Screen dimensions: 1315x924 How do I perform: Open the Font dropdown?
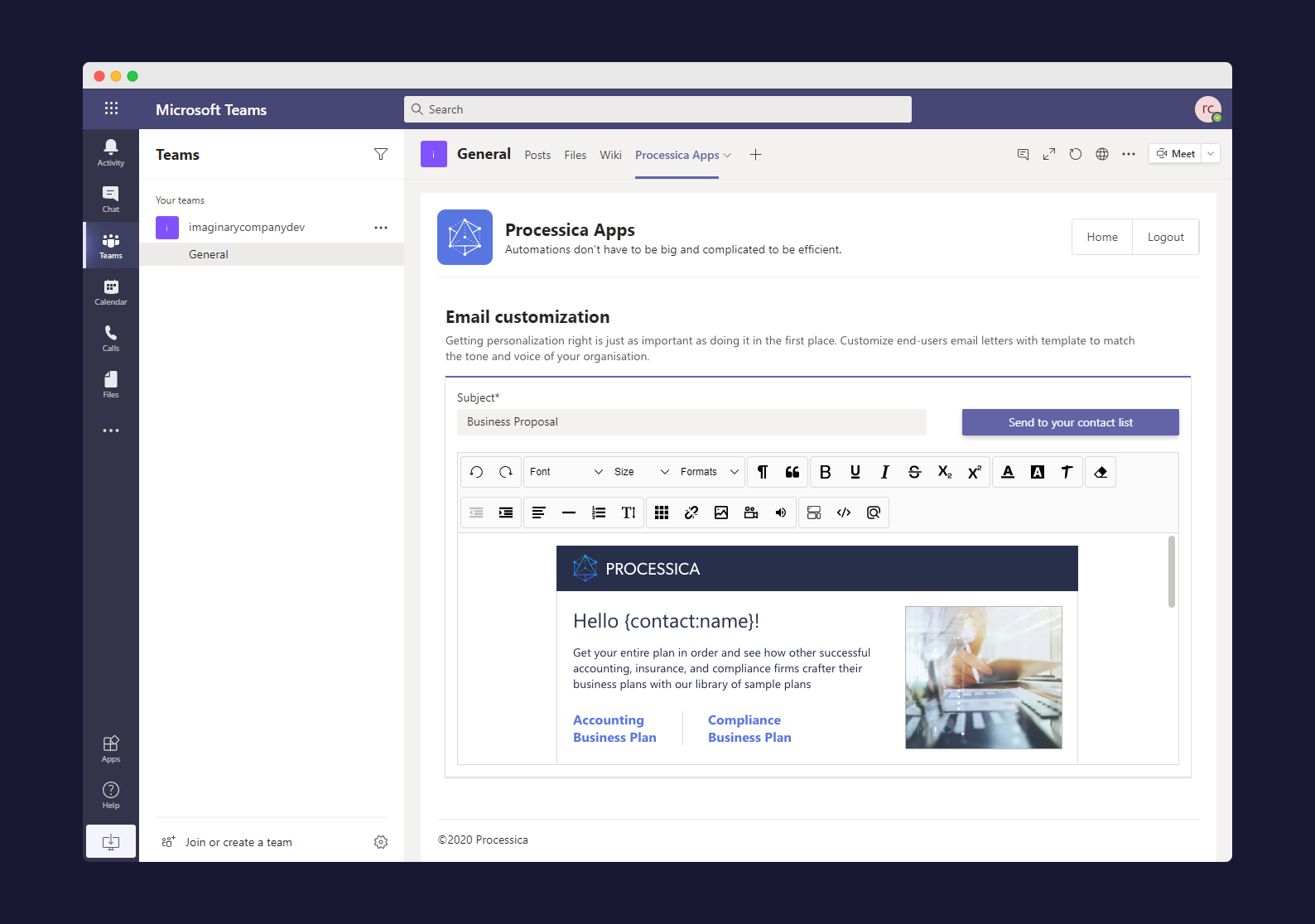click(566, 472)
